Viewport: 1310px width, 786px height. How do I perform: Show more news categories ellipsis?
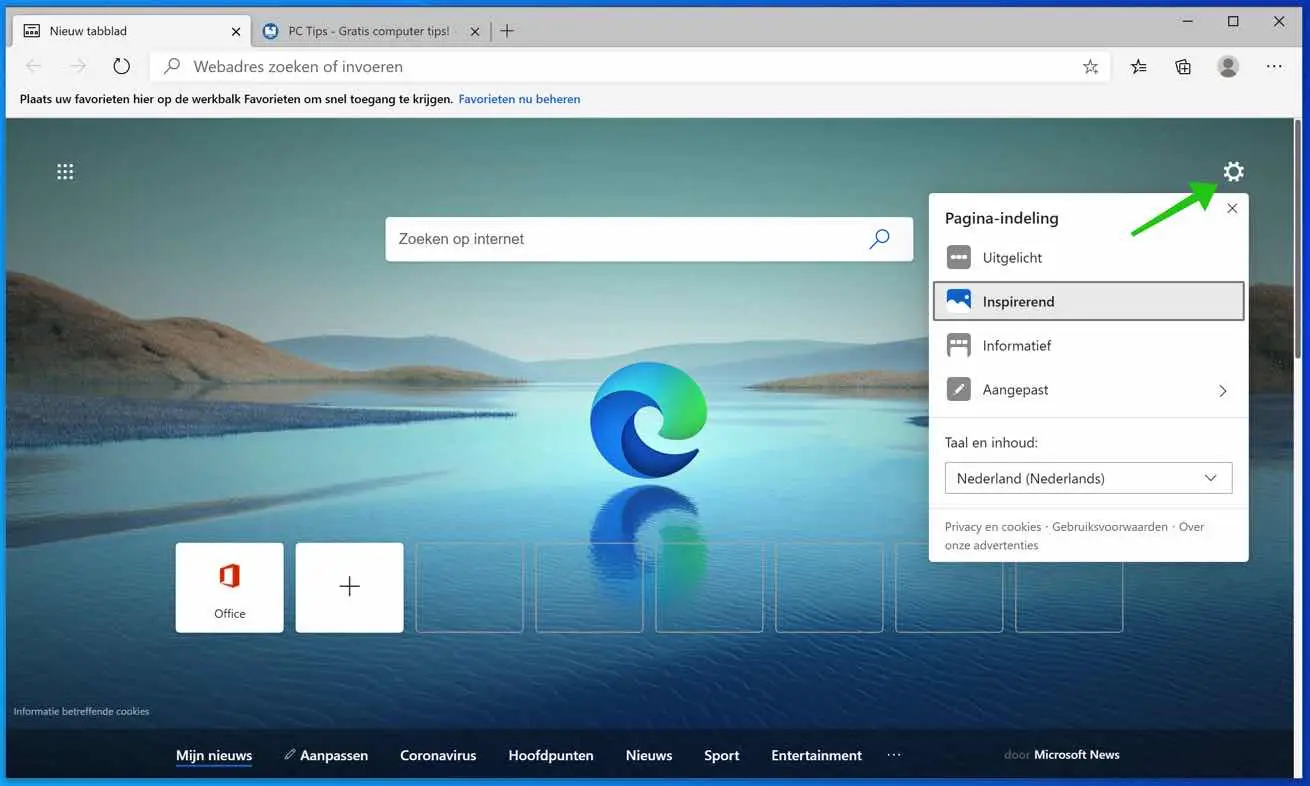pyautogui.click(x=894, y=755)
